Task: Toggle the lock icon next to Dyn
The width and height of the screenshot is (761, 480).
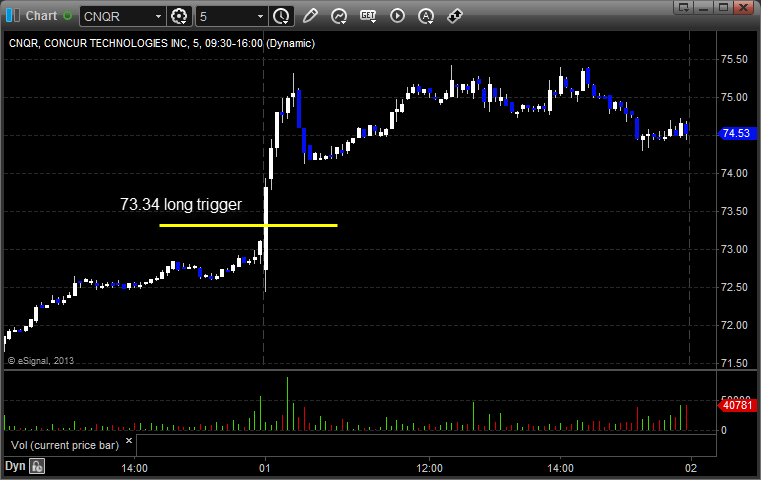Action: pyautogui.click(x=37, y=466)
